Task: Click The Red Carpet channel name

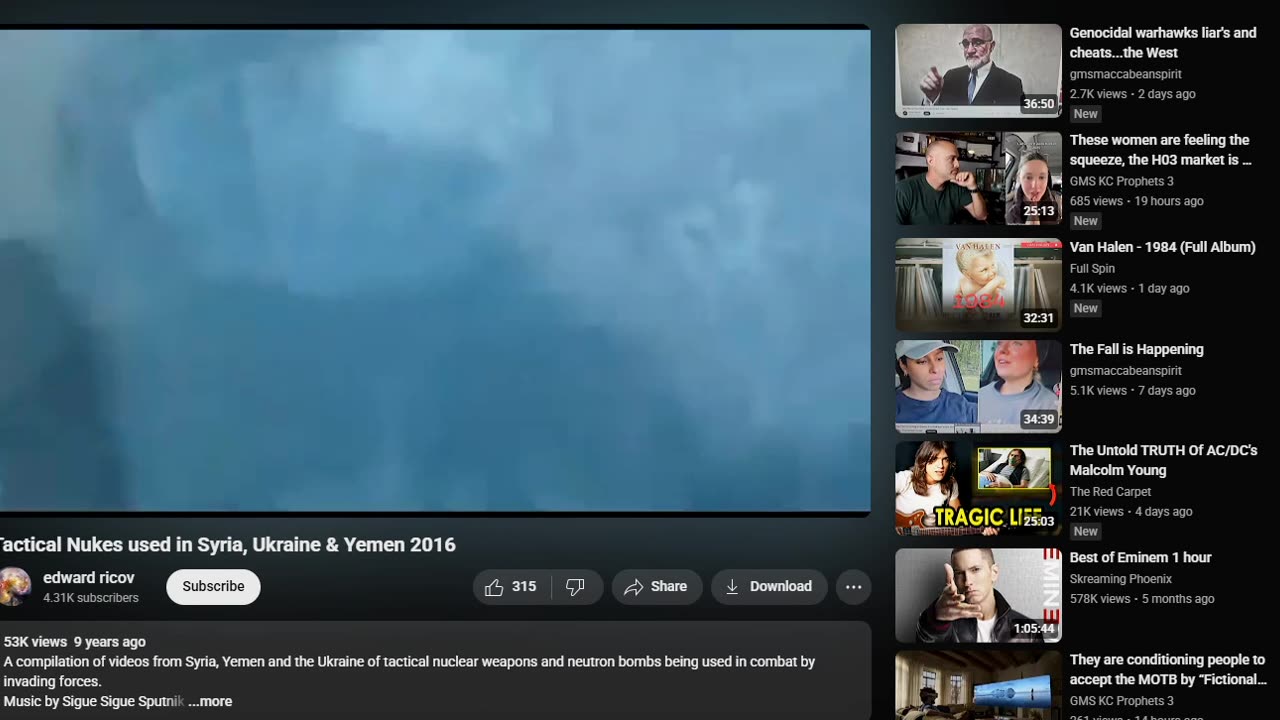Action: (x=1110, y=491)
